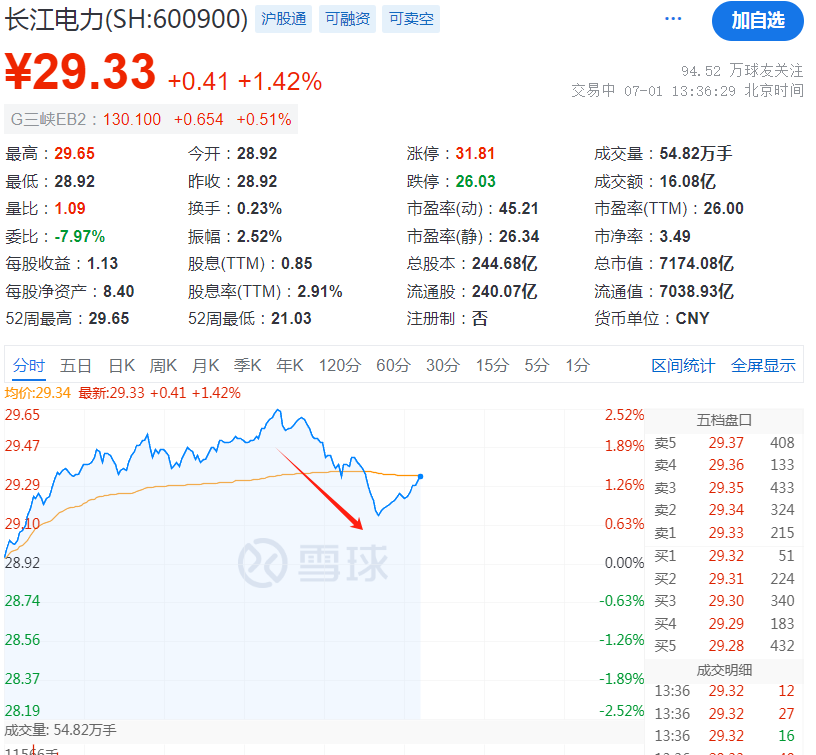Click the 卖4 price 29.36
816x755 pixels.
click(x=726, y=465)
